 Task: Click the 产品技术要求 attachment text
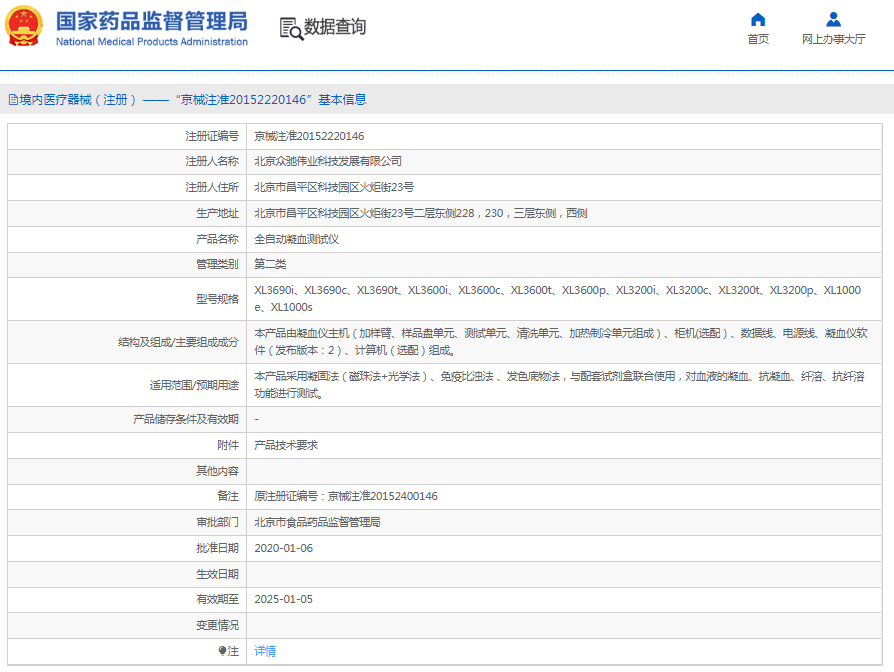click(286, 445)
